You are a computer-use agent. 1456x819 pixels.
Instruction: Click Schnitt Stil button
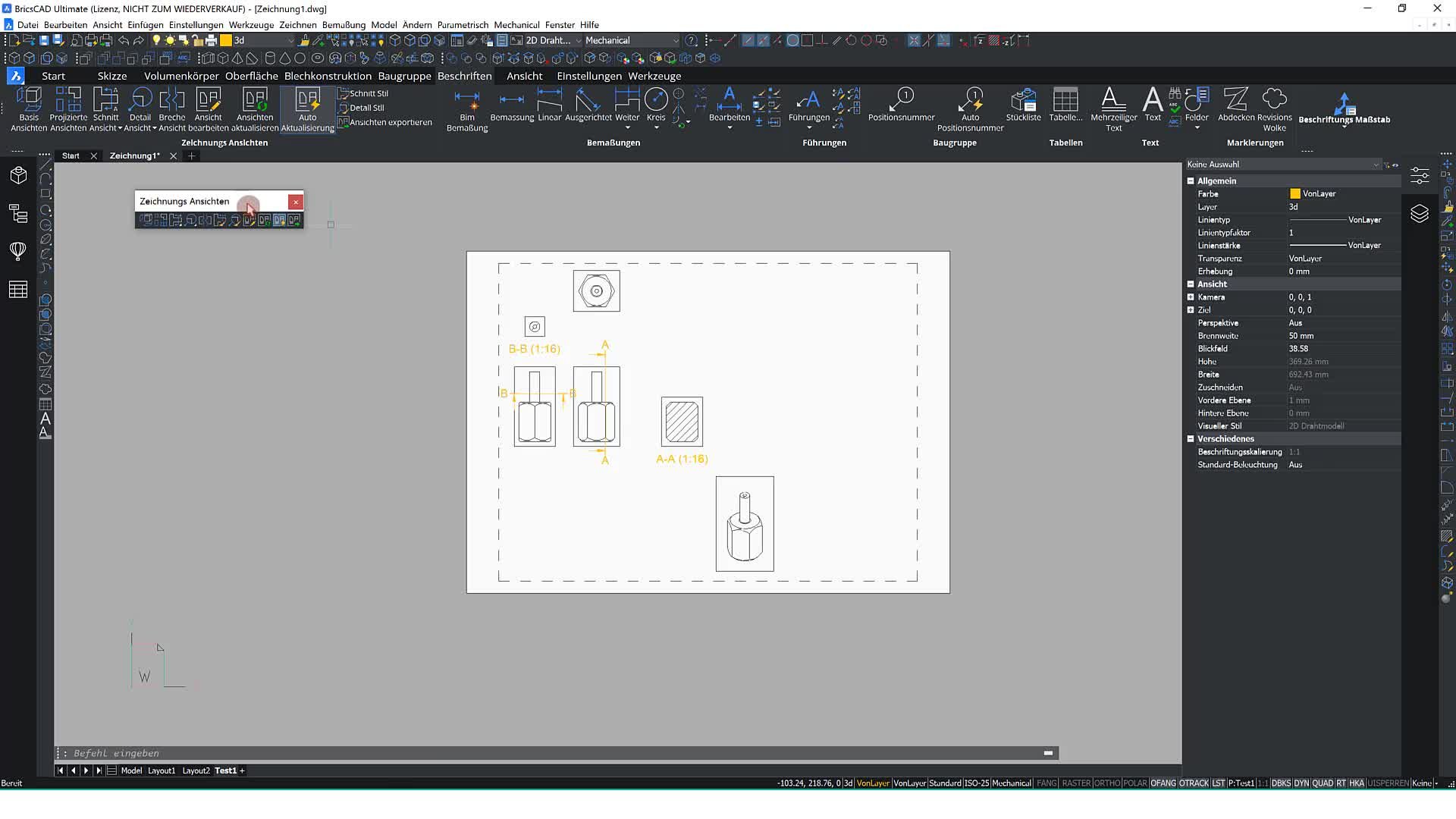click(362, 93)
